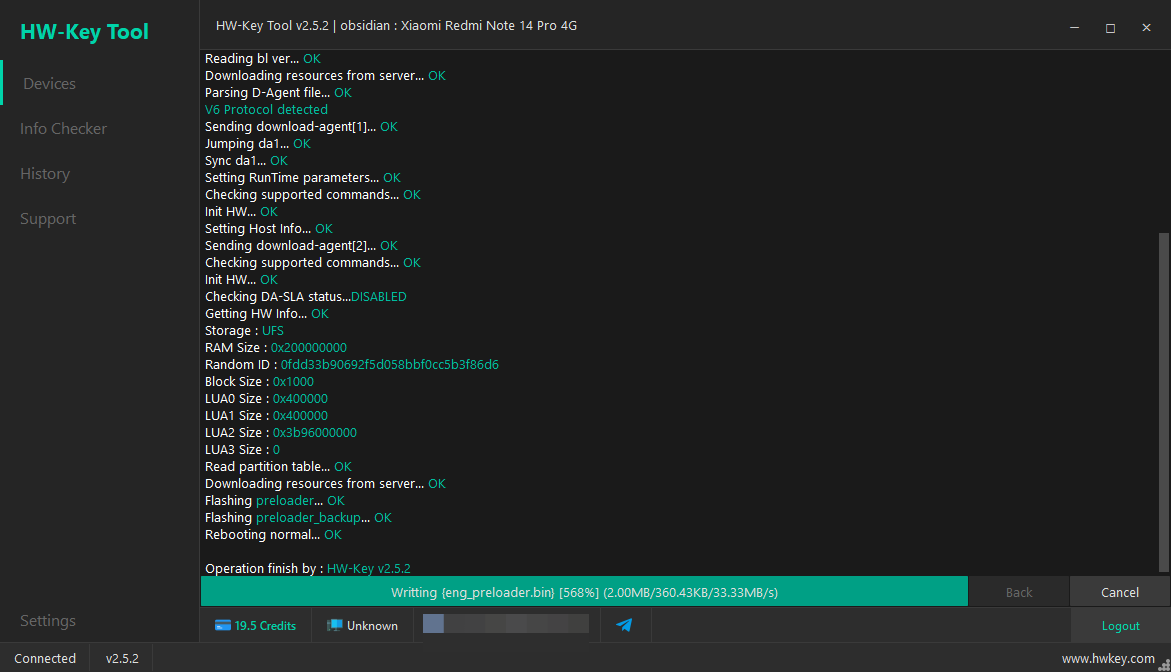This screenshot has height=672, width=1171.
Task: Click the LUA0 Size value 0x400000
Action: click(300, 399)
